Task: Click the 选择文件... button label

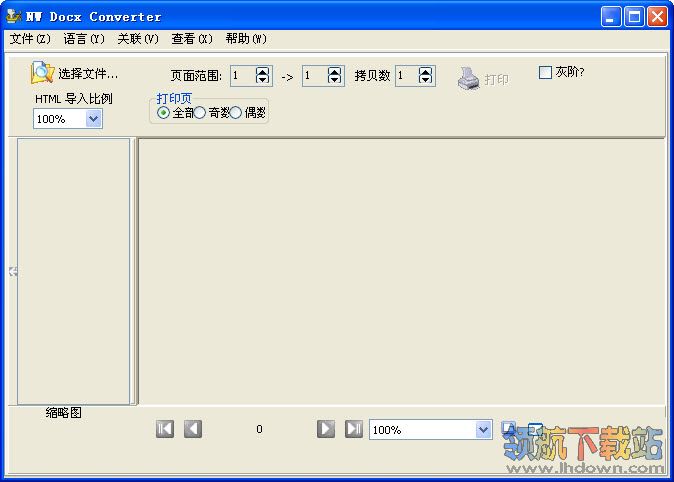Action: [x=88, y=74]
